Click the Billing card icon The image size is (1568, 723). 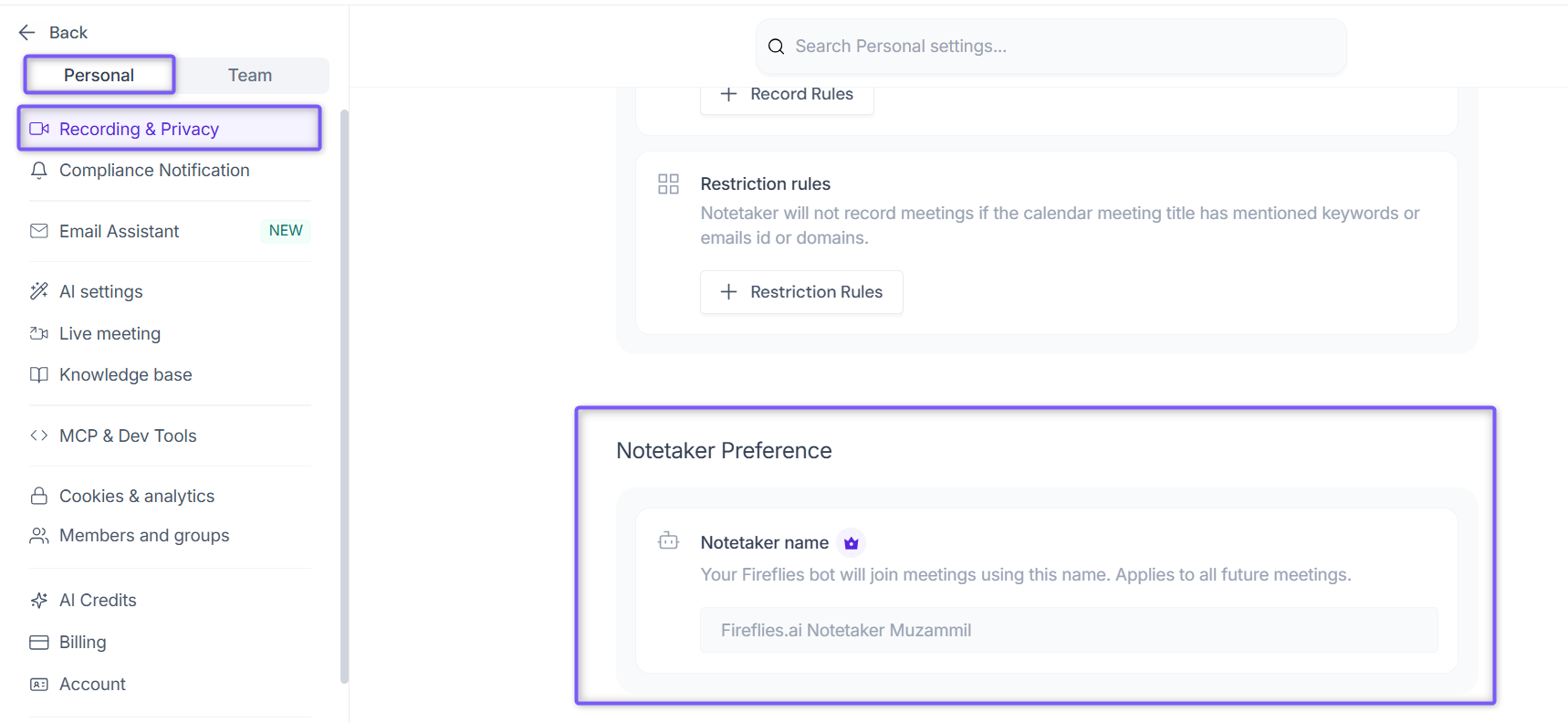tap(39, 643)
